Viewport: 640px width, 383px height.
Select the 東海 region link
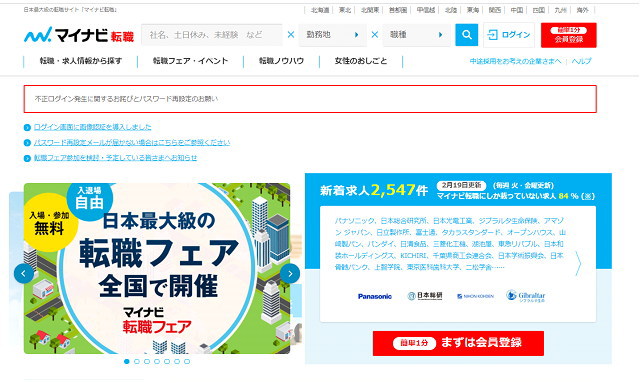pyautogui.click(x=473, y=10)
